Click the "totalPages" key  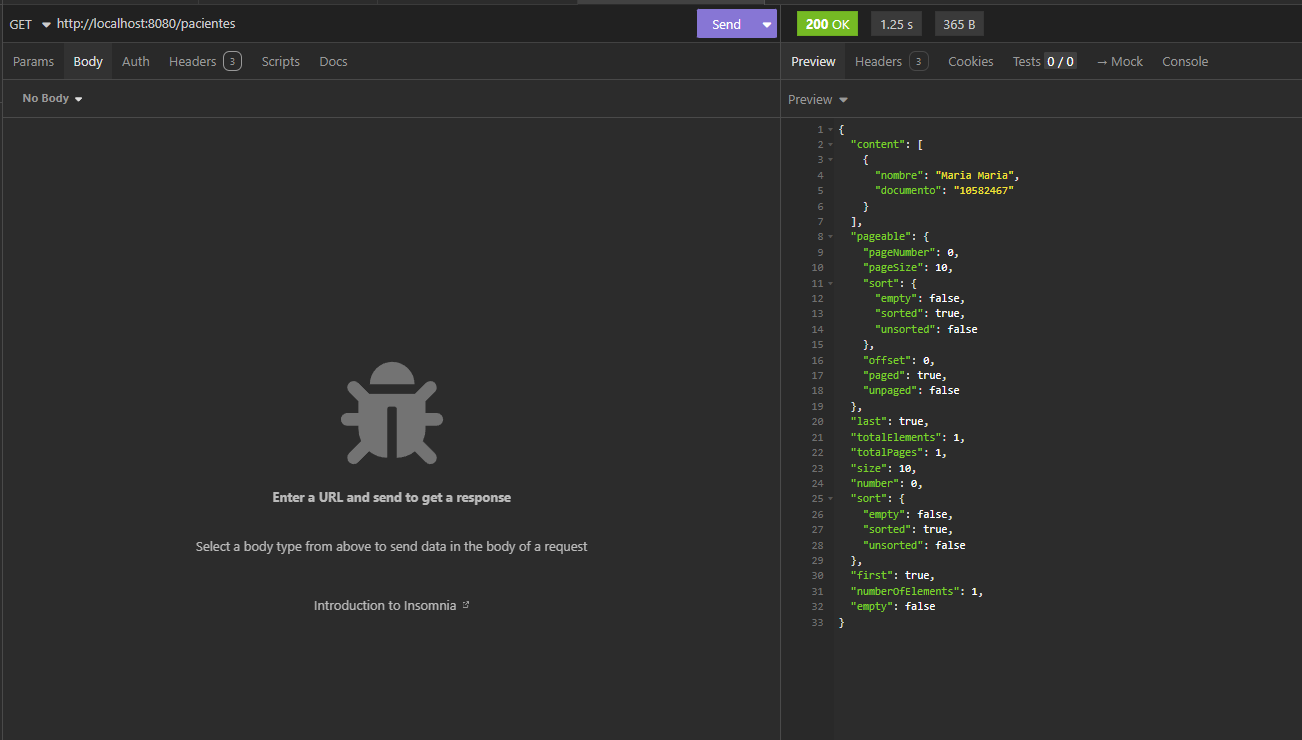tap(889, 452)
